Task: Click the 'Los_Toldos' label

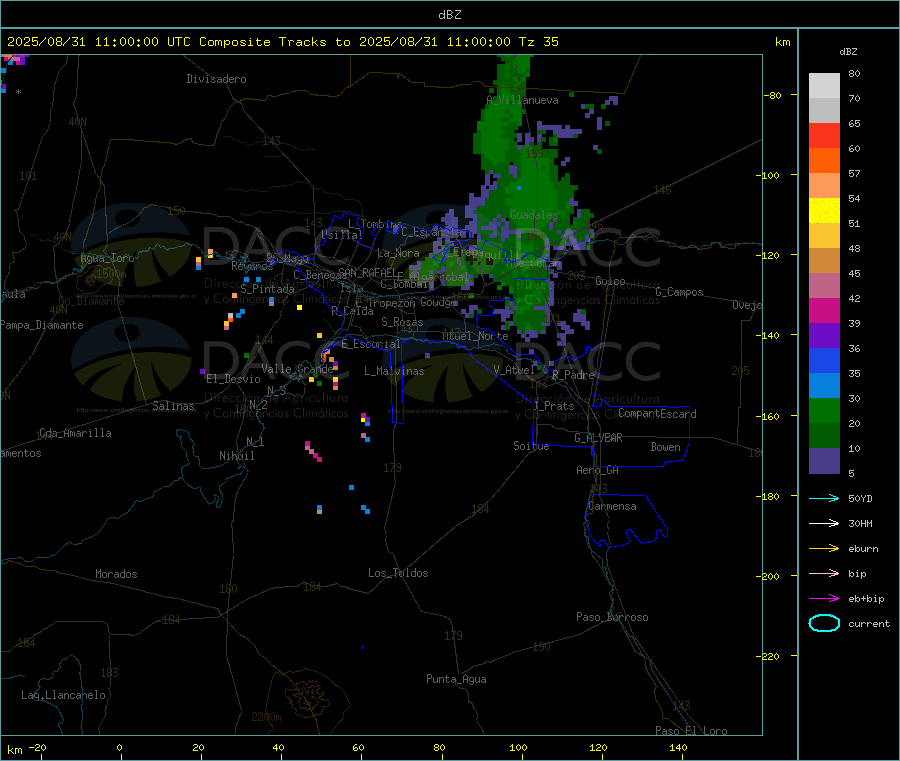Action: (398, 573)
